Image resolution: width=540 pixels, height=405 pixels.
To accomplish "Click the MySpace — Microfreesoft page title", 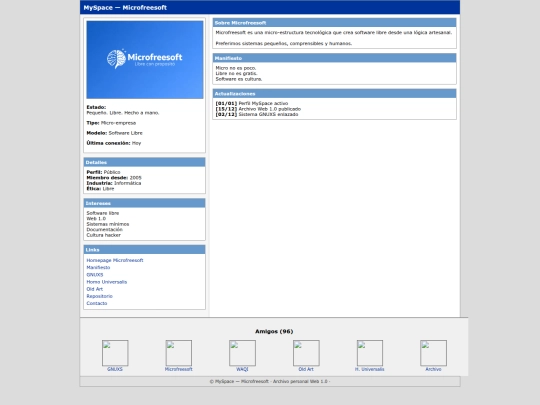I will click(125, 8).
